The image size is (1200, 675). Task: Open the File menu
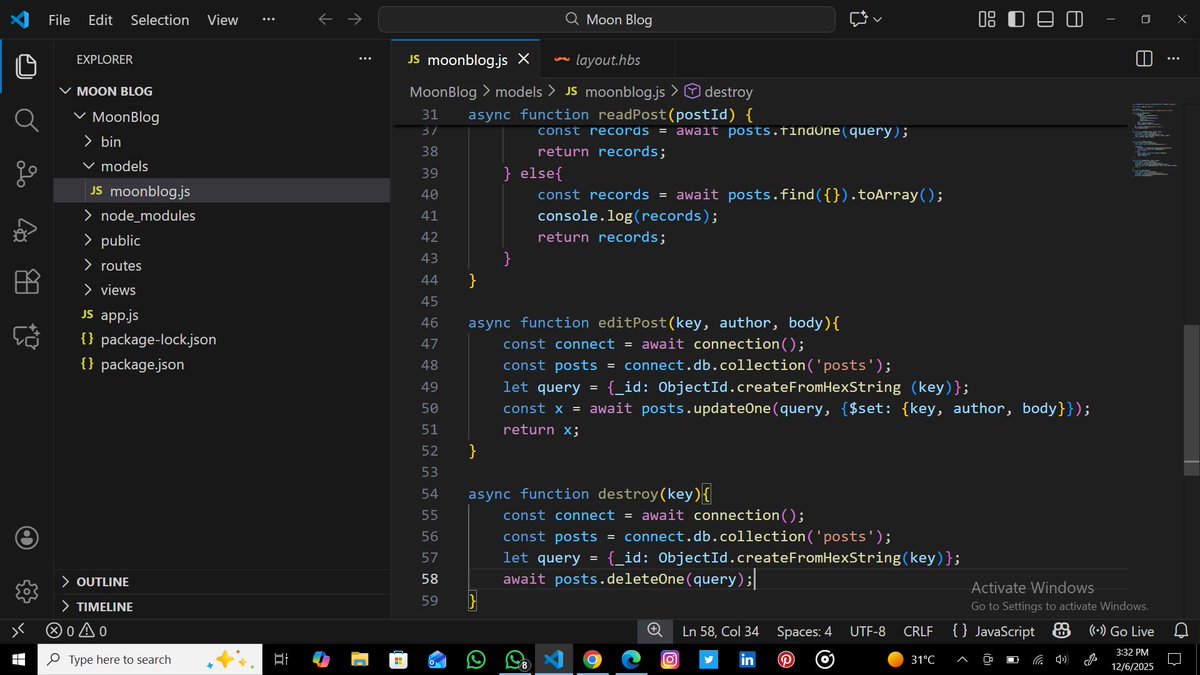tap(59, 19)
